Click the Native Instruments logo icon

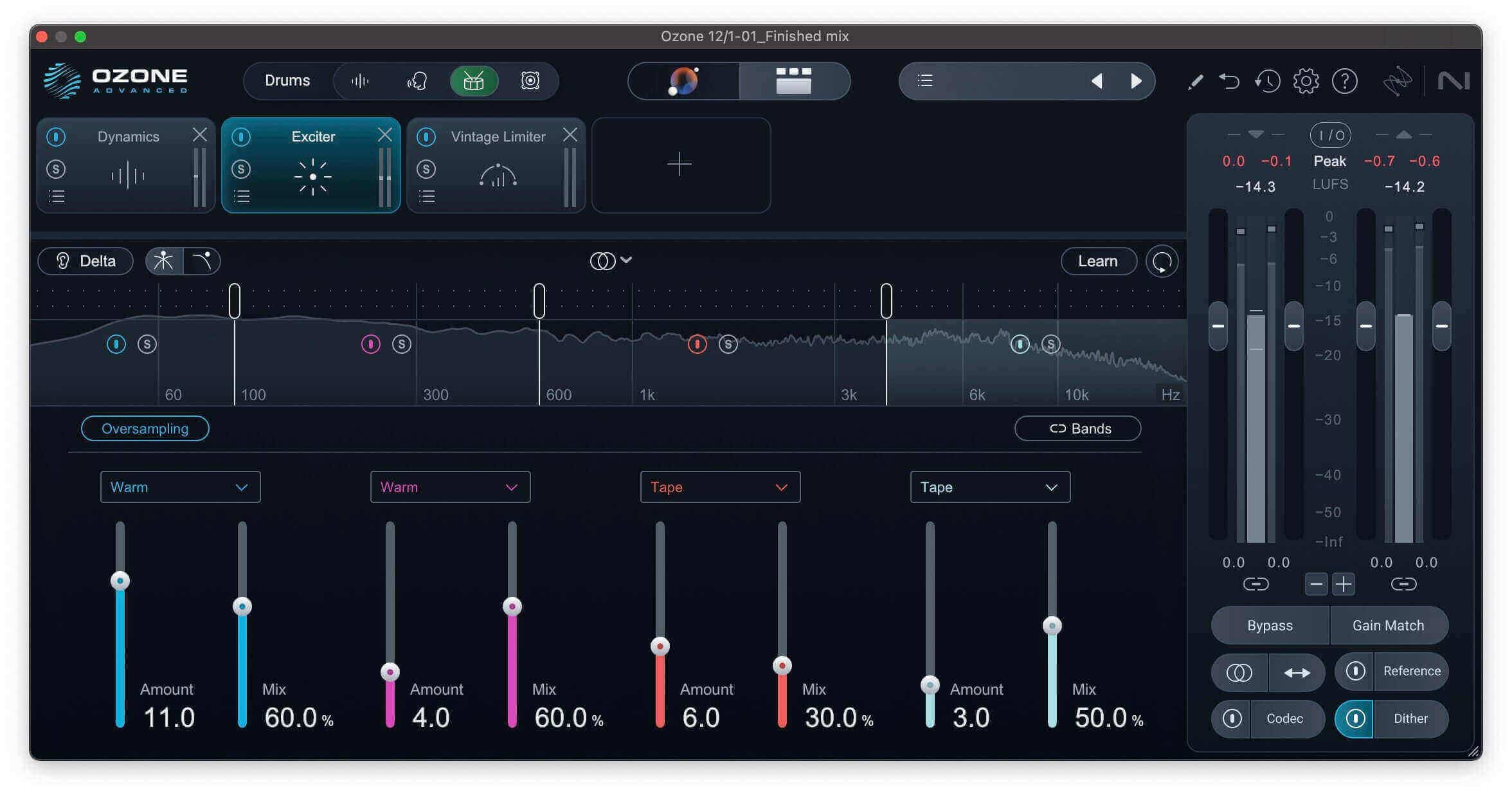1453,81
